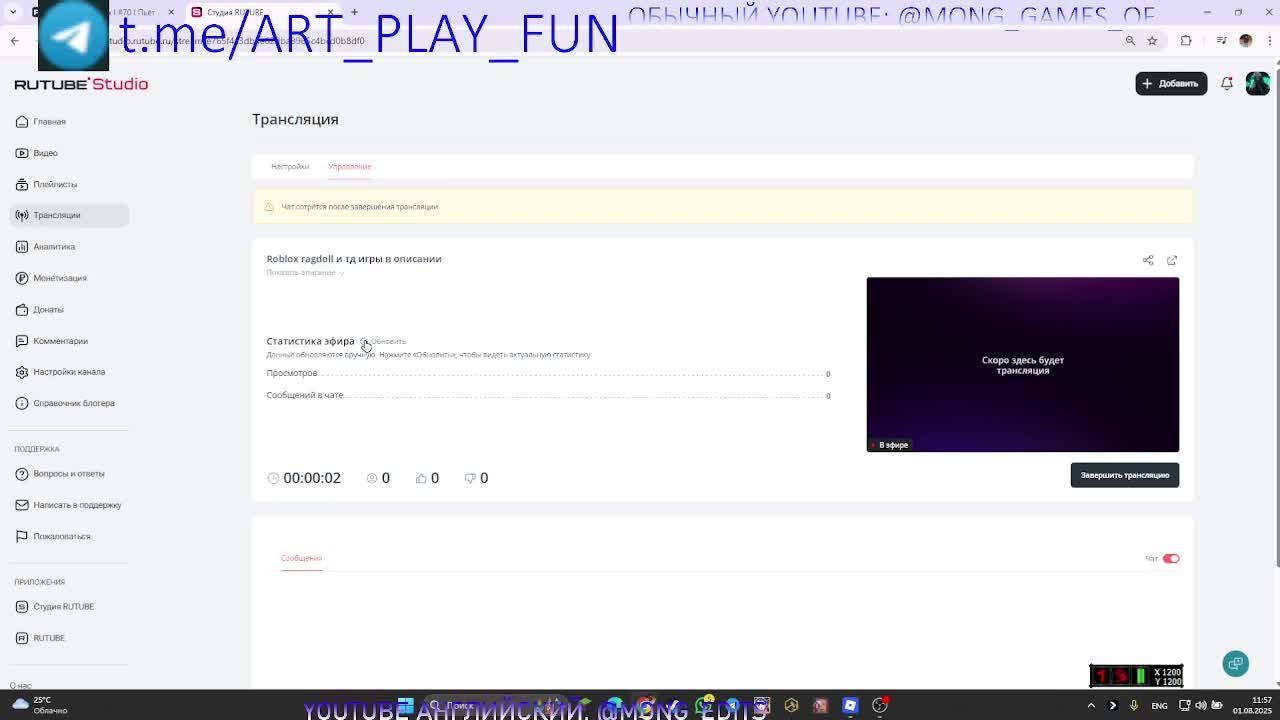Switch to the Студия RUTUBE browser tab
Viewport: 1280px width, 720px height.
tap(260, 12)
